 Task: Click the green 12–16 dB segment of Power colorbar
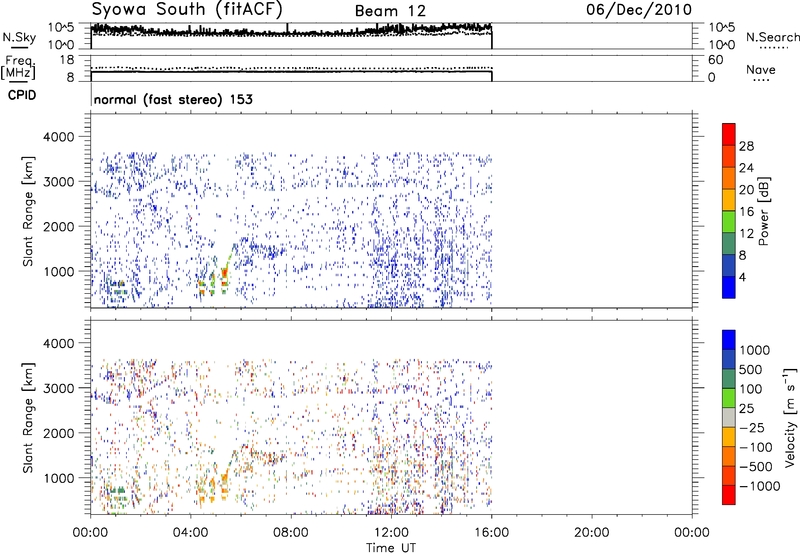(729, 221)
